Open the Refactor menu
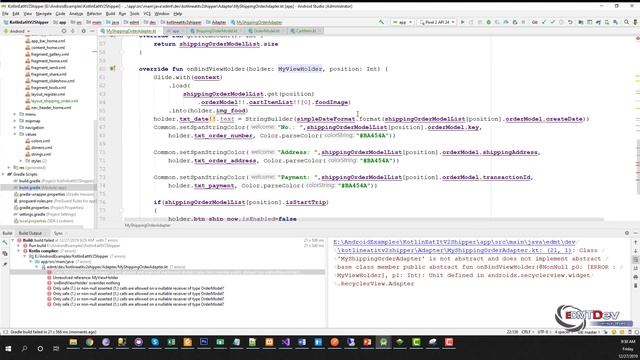 [94, 13]
